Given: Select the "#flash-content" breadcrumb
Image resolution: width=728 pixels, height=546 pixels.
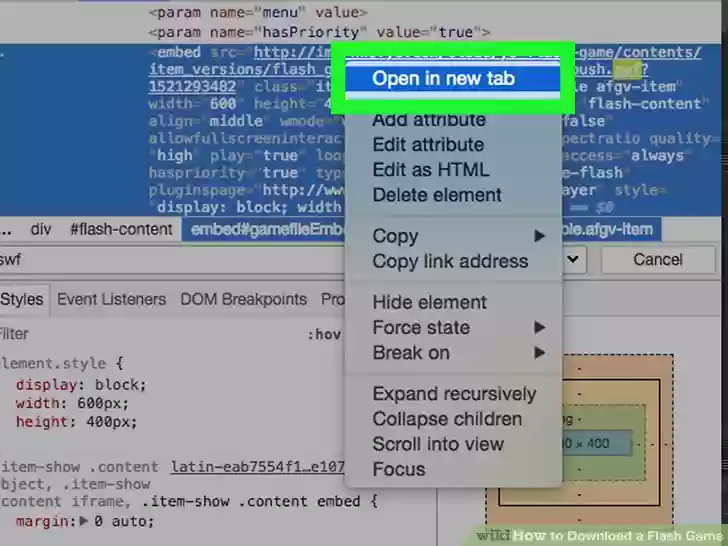Looking at the screenshot, I should (x=121, y=229).
